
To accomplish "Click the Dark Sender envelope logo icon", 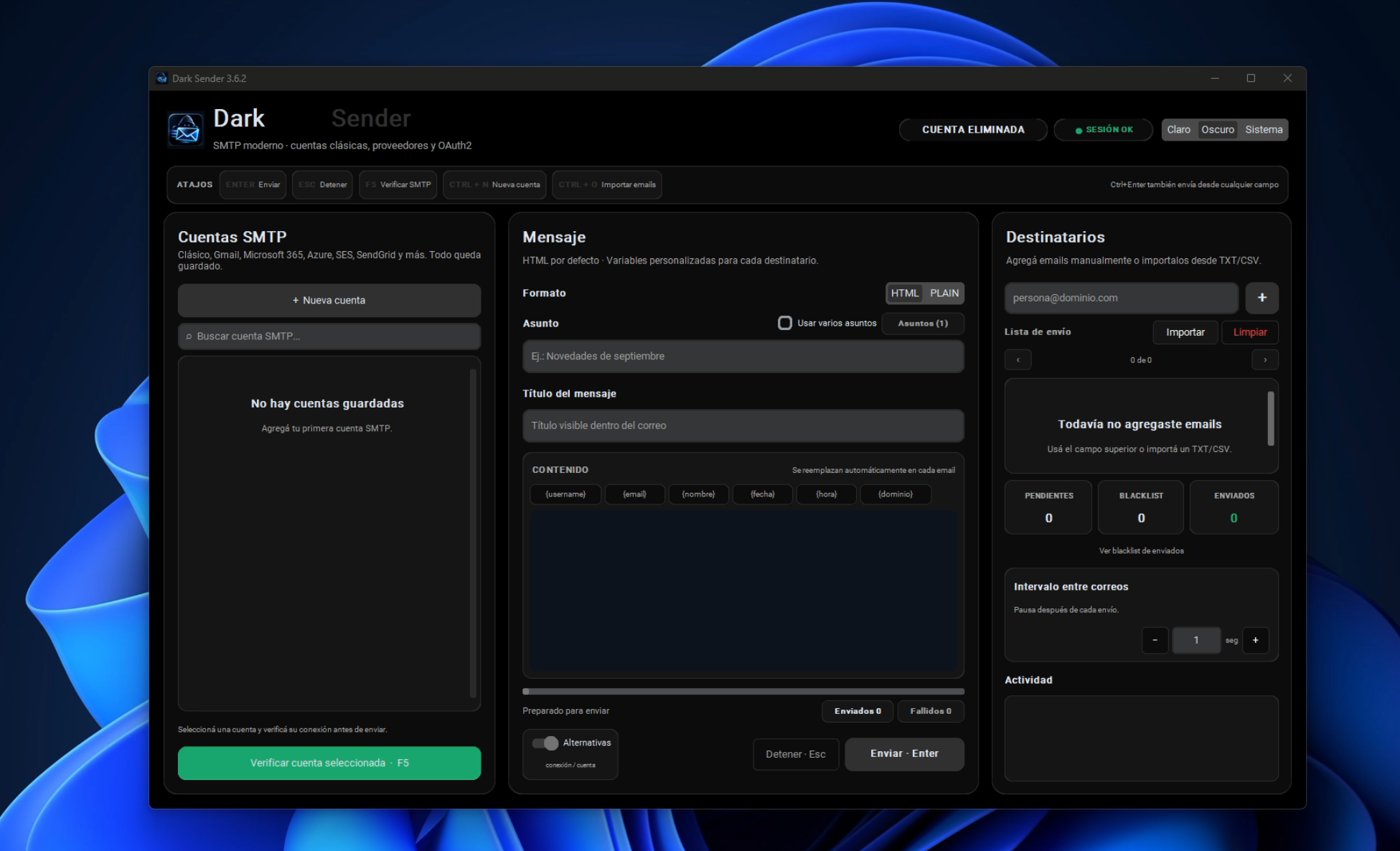I will (x=185, y=130).
